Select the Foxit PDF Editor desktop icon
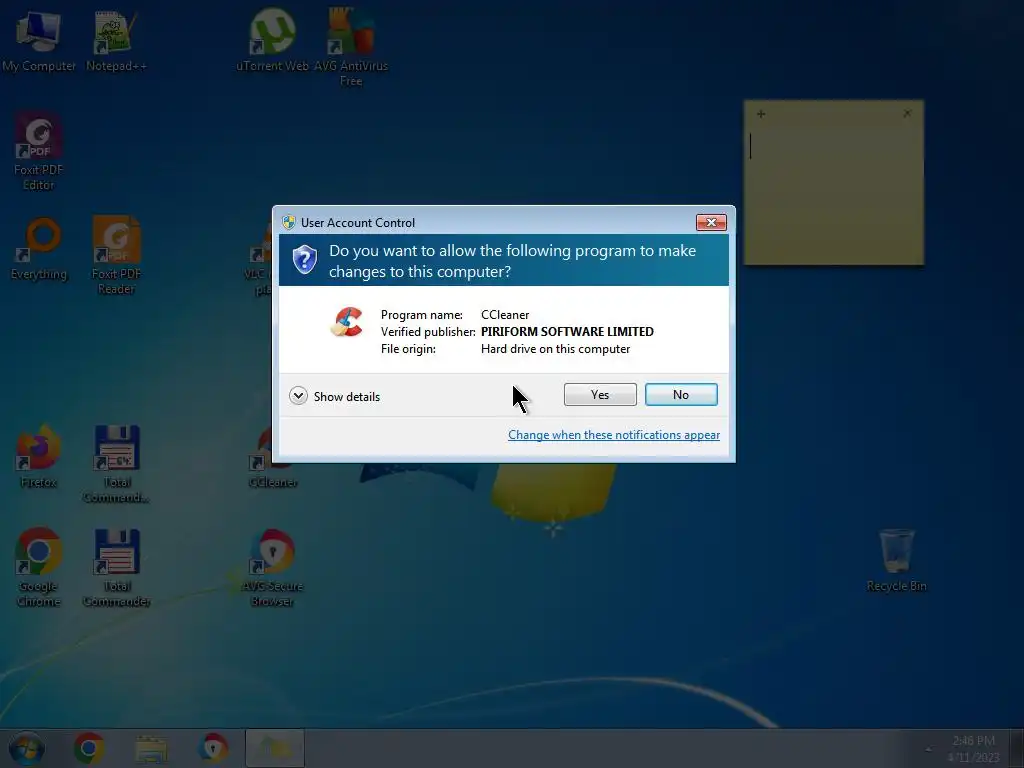This screenshot has width=1024, height=768. tap(39, 152)
